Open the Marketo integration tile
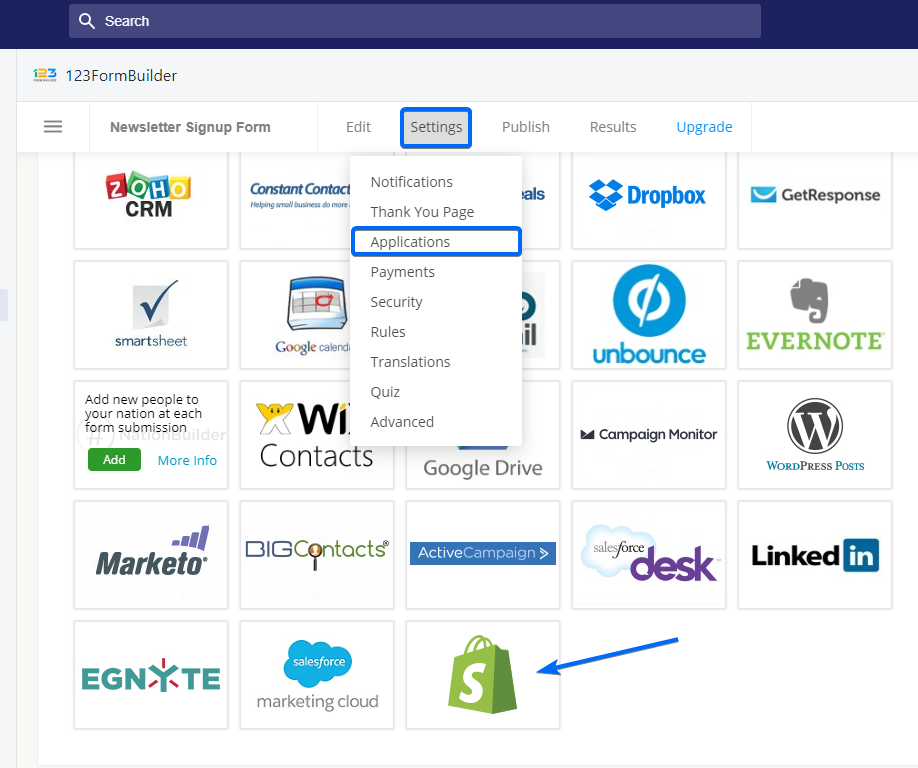The width and height of the screenshot is (918, 768). 150,555
